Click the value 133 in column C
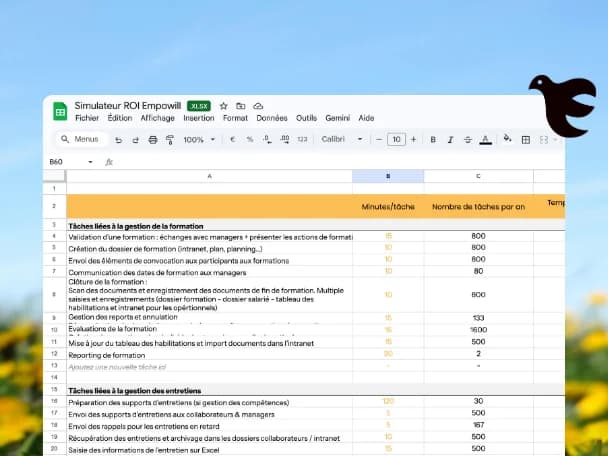The height and width of the screenshot is (456, 608). (478, 318)
